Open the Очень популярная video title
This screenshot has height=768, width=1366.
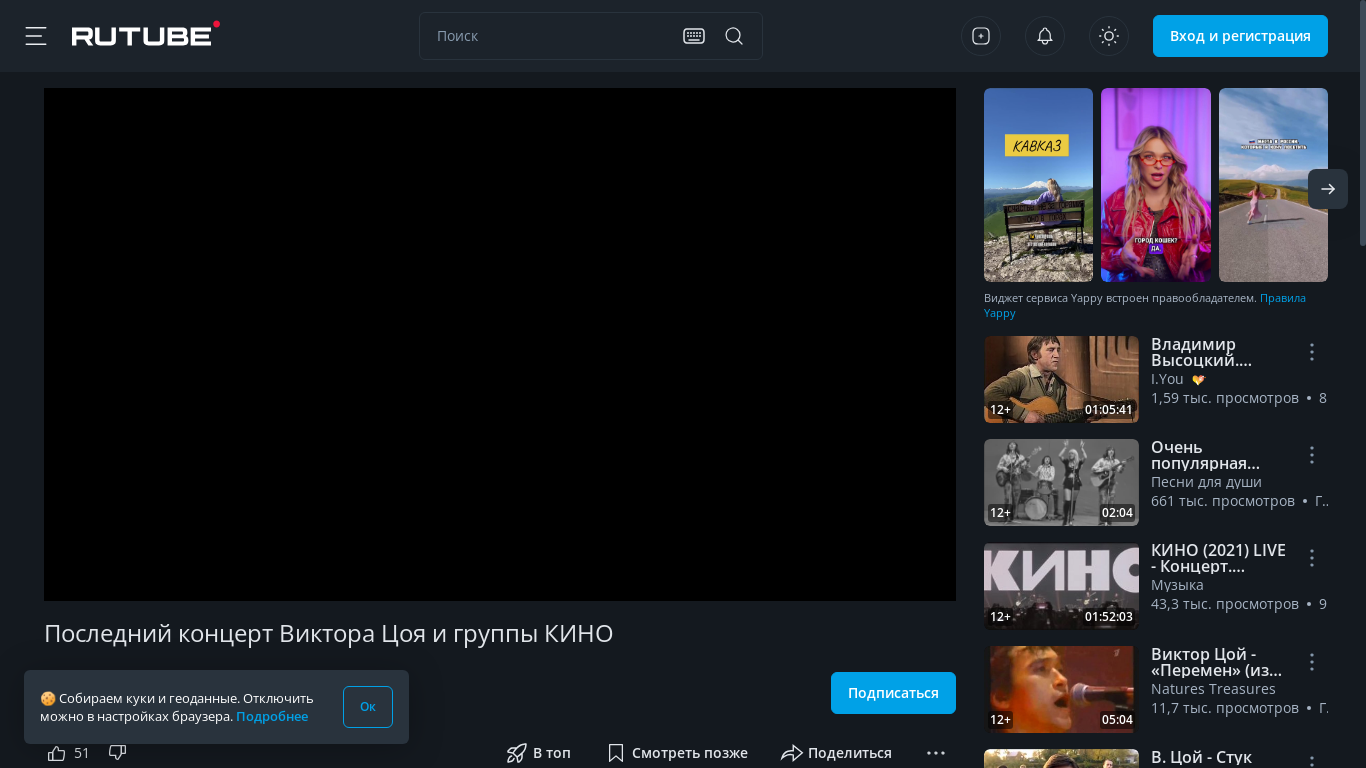click(x=1205, y=455)
